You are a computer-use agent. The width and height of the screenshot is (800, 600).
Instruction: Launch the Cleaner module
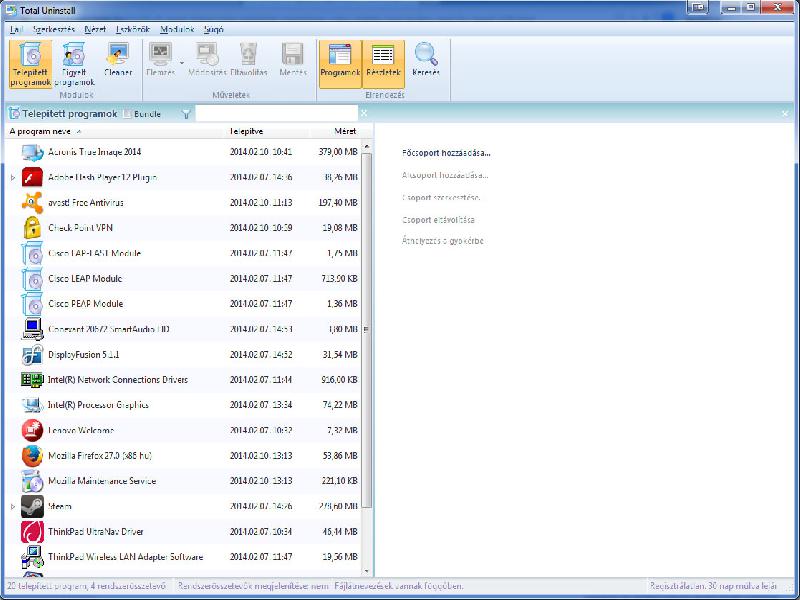tap(118, 60)
